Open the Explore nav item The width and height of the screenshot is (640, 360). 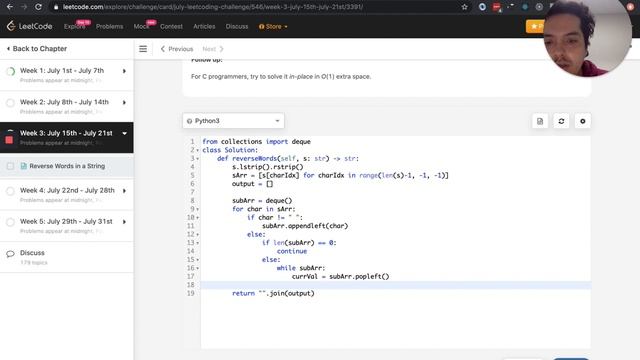(x=74, y=27)
